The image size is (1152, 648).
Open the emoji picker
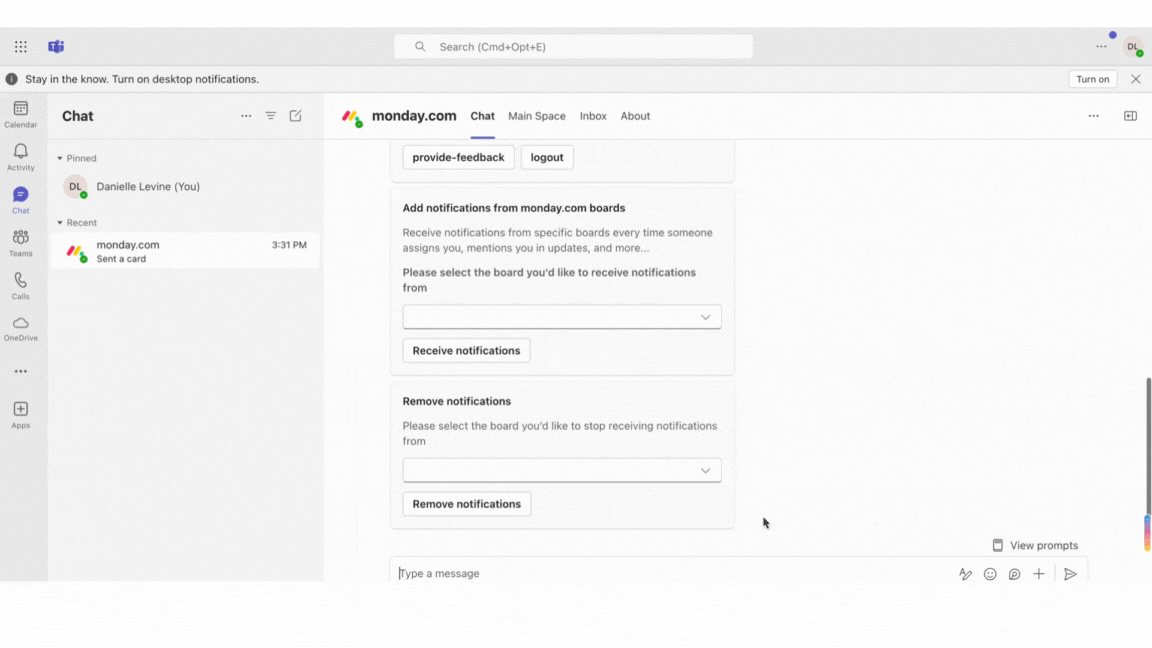pyautogui.click(x=990, y=574)
